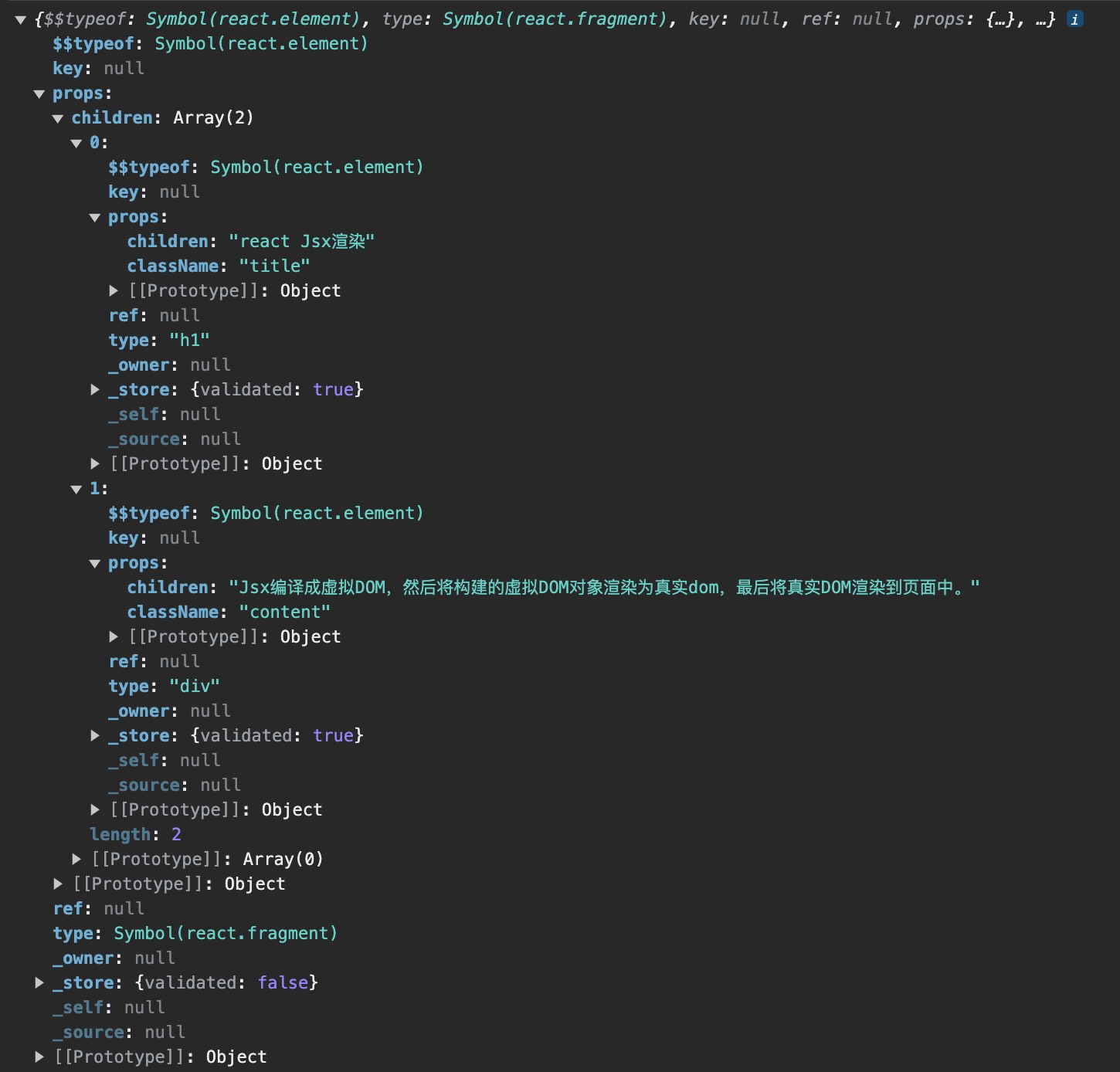1120x1072 pixels.
Task: Click the Array(2) value text
Action: click(x=213, y=117)
